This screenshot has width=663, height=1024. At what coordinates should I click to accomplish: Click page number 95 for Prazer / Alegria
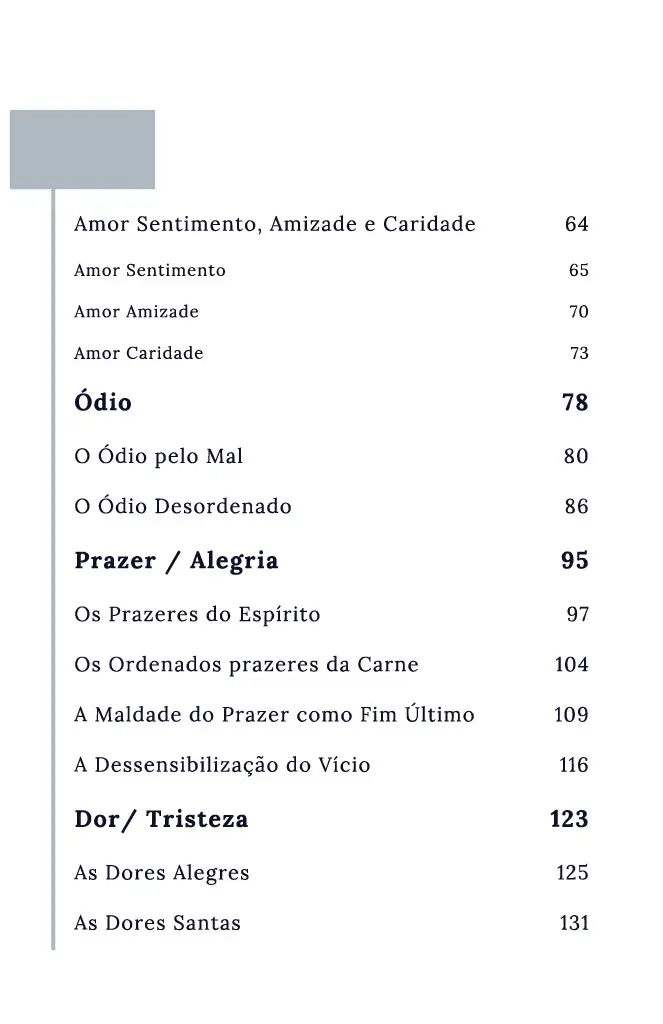tap(574, 561)
